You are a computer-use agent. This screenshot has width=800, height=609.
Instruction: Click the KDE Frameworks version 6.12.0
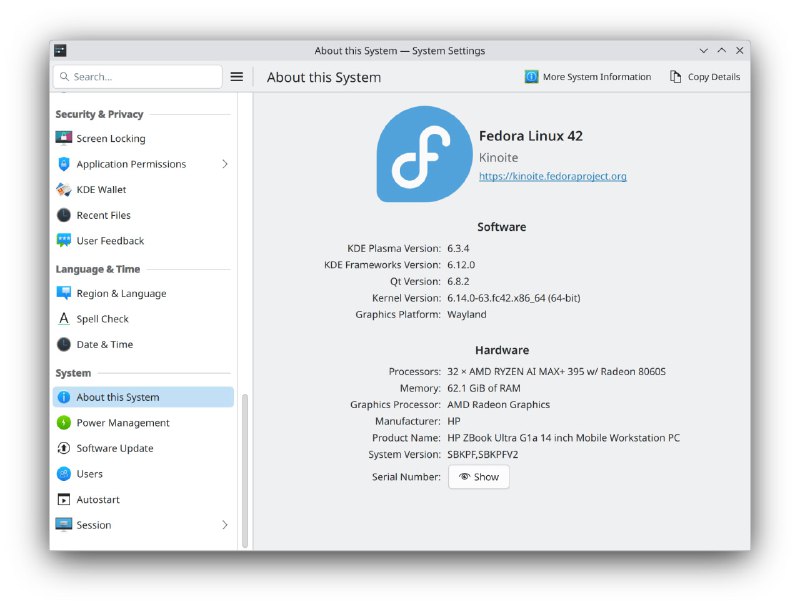(x=461, y=265)
